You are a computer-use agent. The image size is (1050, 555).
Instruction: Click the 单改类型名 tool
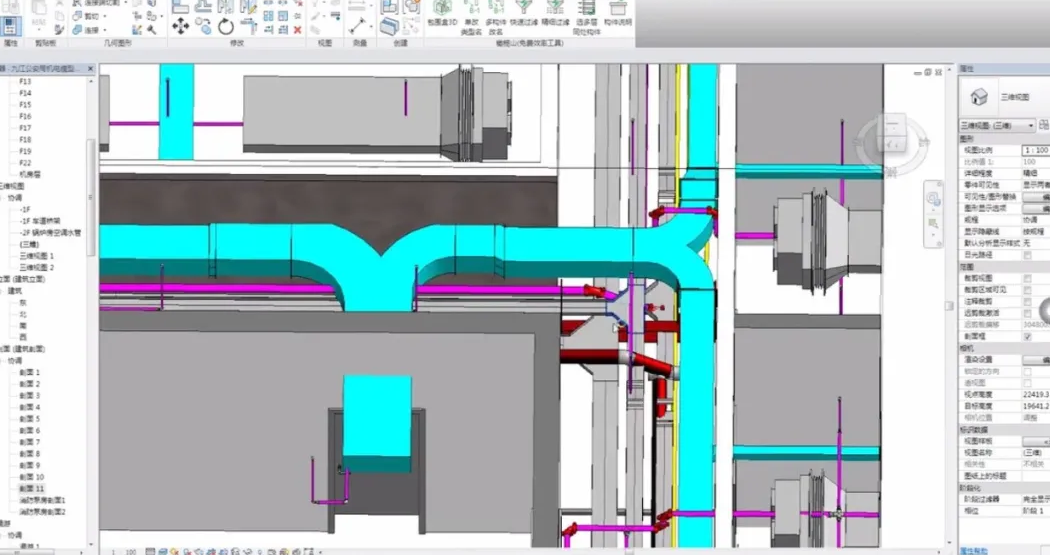(471, 17)
